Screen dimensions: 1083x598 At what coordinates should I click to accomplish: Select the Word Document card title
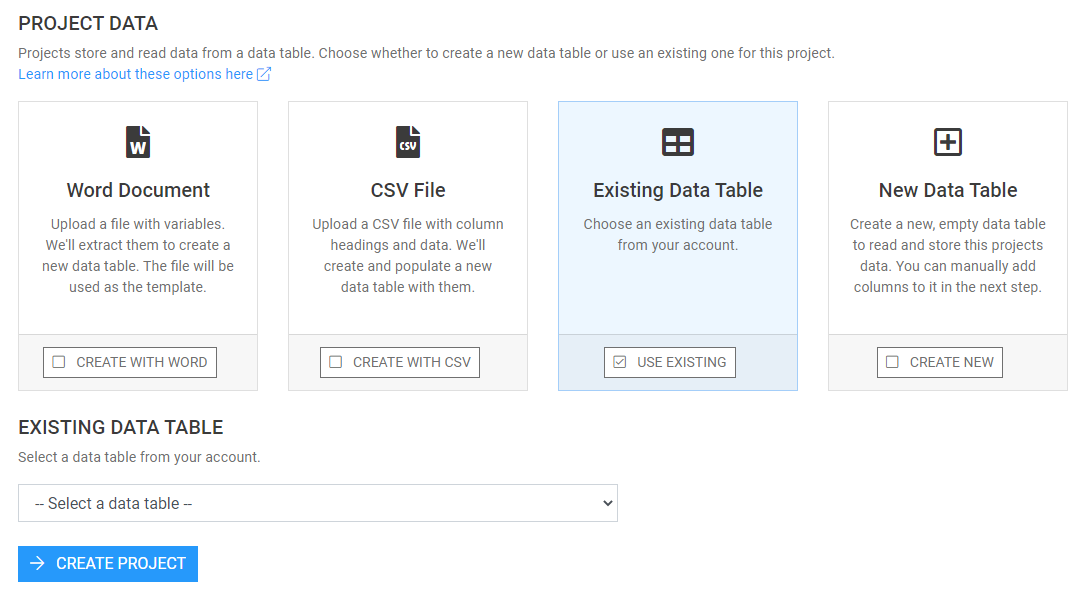tap(138, 190)
